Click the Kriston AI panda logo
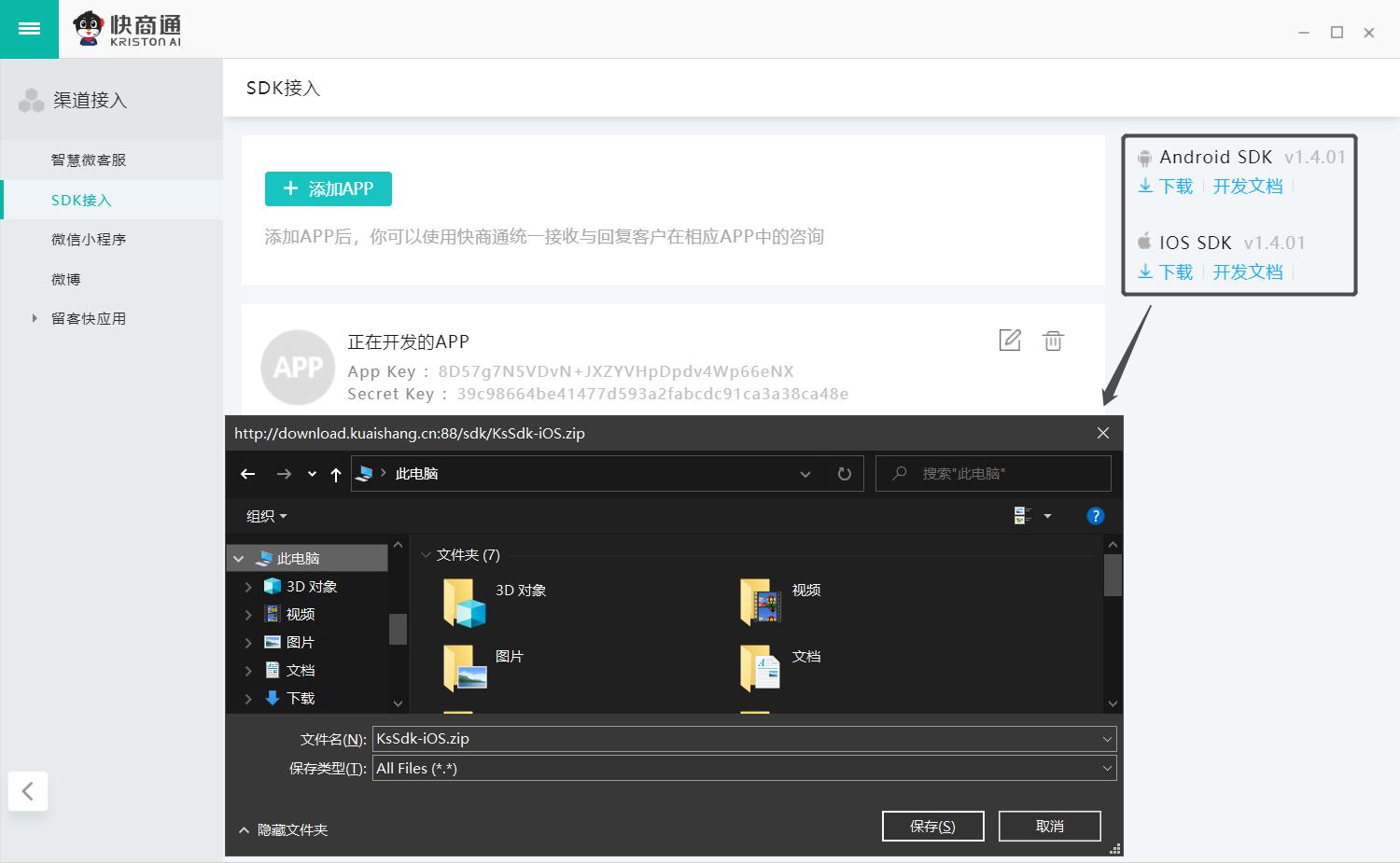Viewport: 1400px width, 863px height. click(x=90, y=28)
